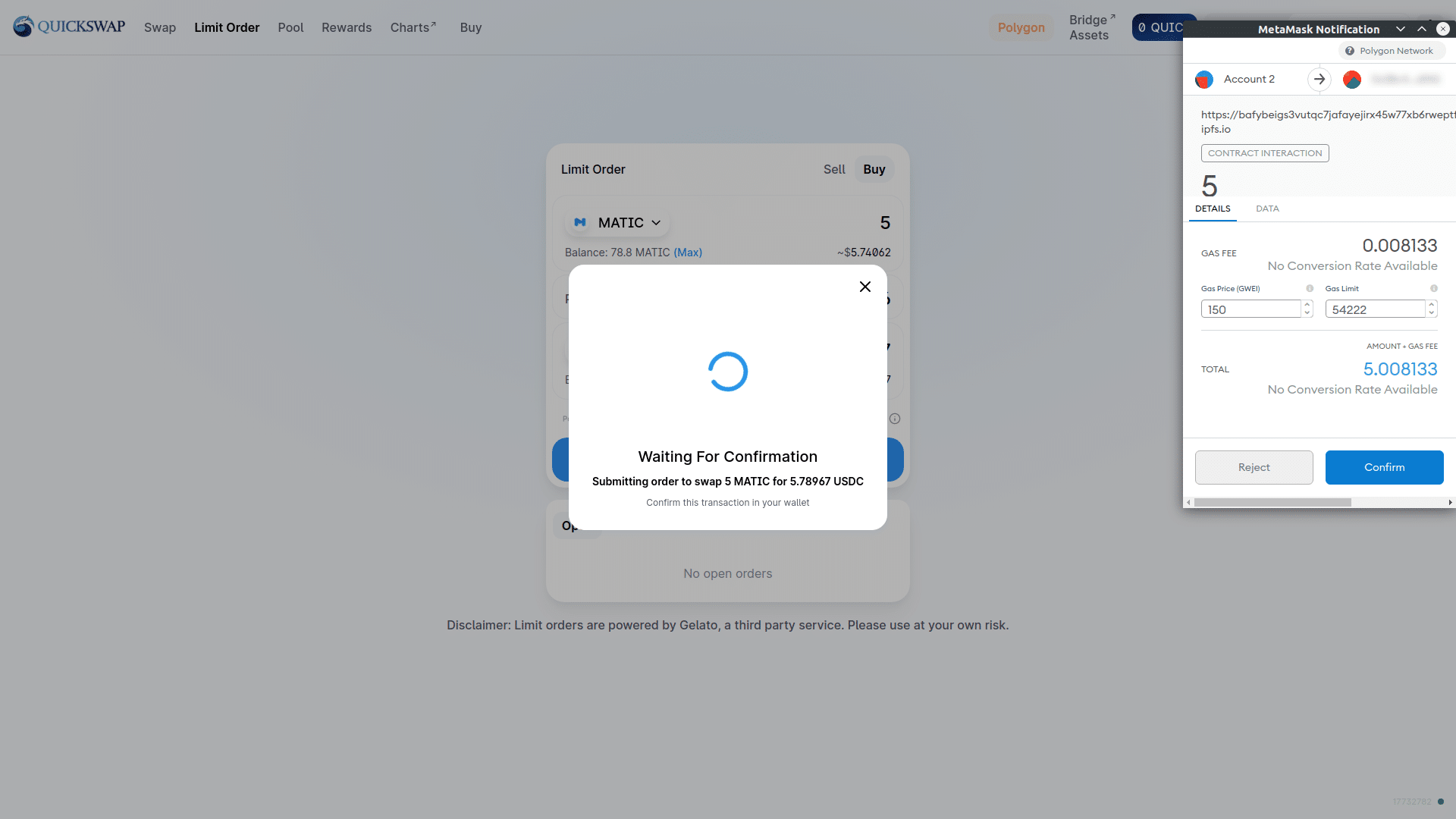This screenshot has width=1456, height=819.
Task: Expand the MATIC token selector dropdown
Action: 656,223
